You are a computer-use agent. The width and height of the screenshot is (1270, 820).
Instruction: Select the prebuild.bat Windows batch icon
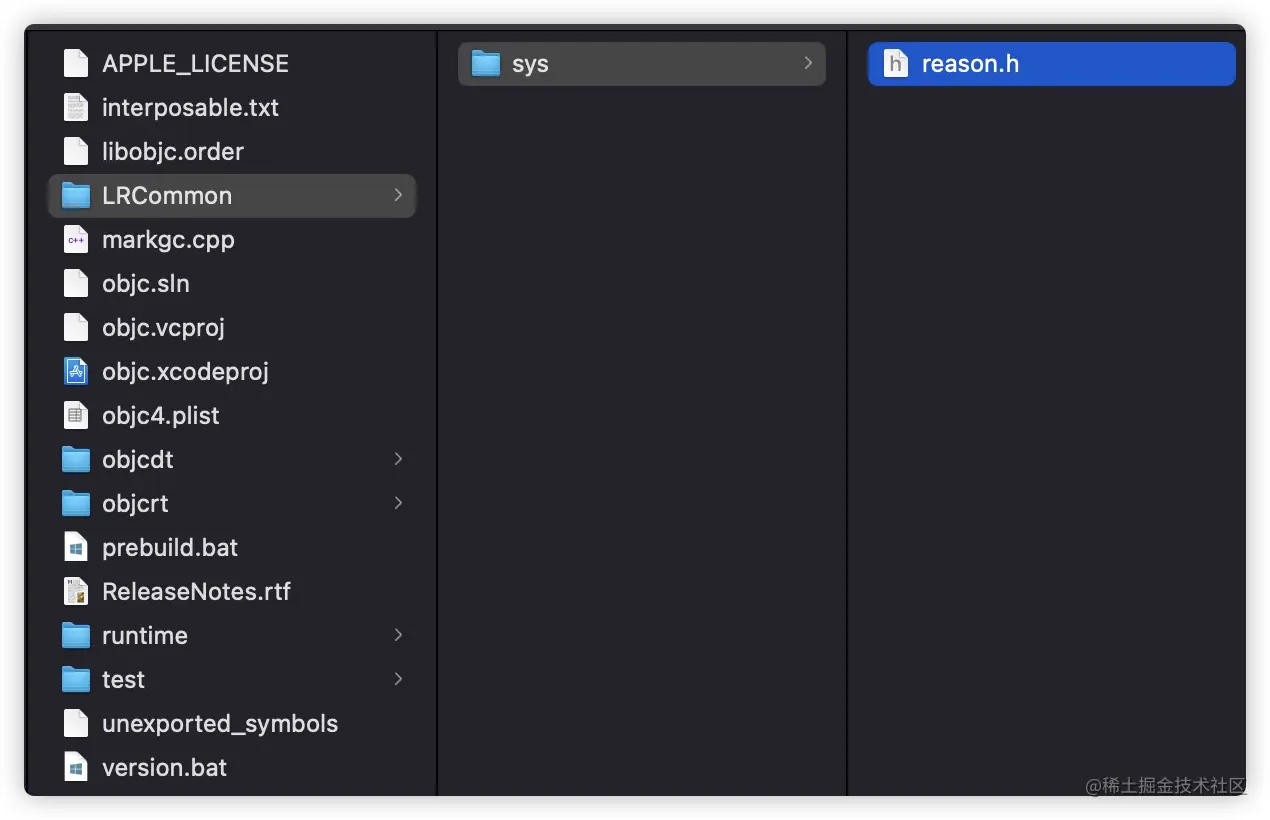tap(76, 547)
